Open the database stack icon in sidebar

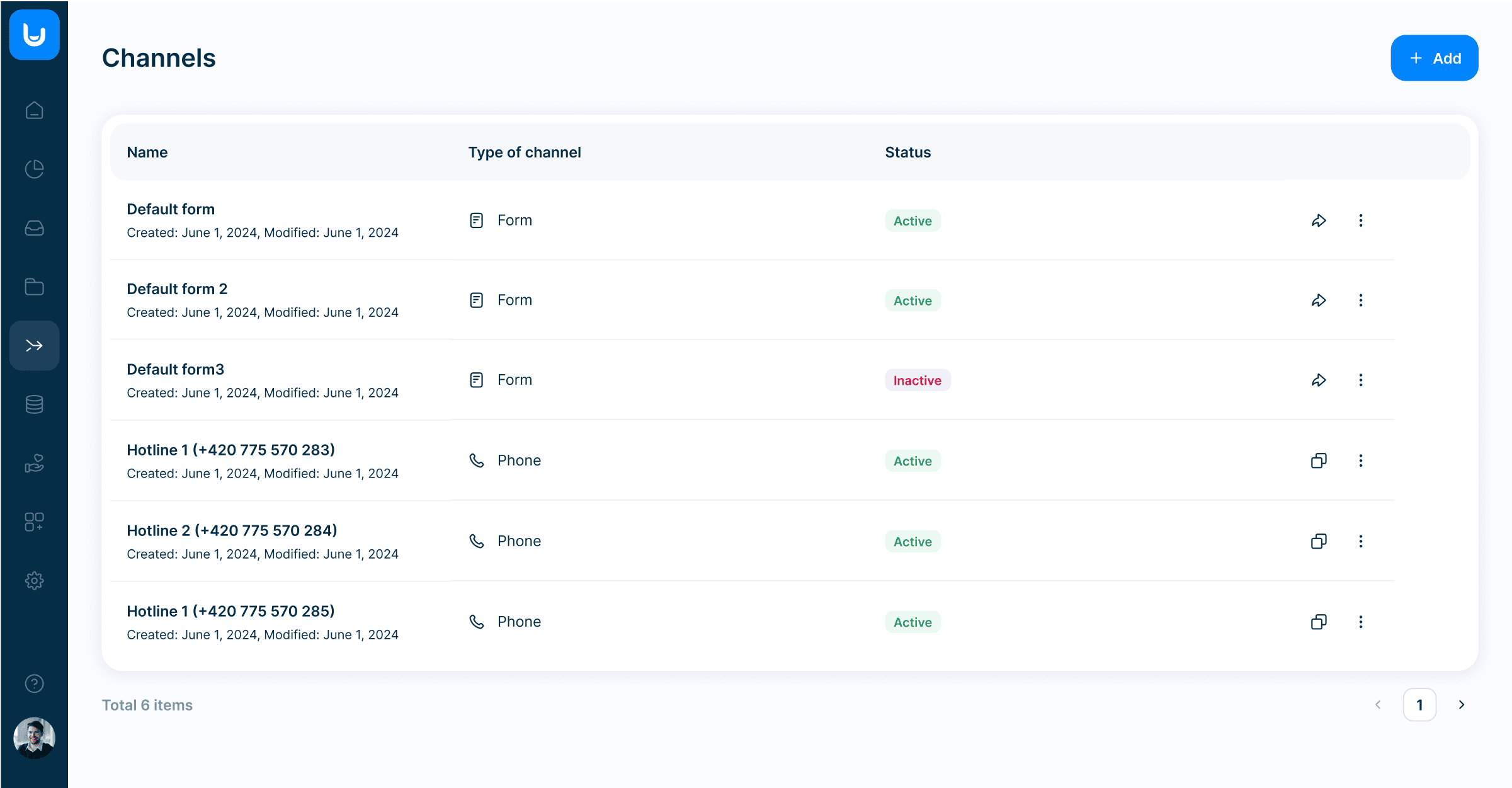point(34,404)
